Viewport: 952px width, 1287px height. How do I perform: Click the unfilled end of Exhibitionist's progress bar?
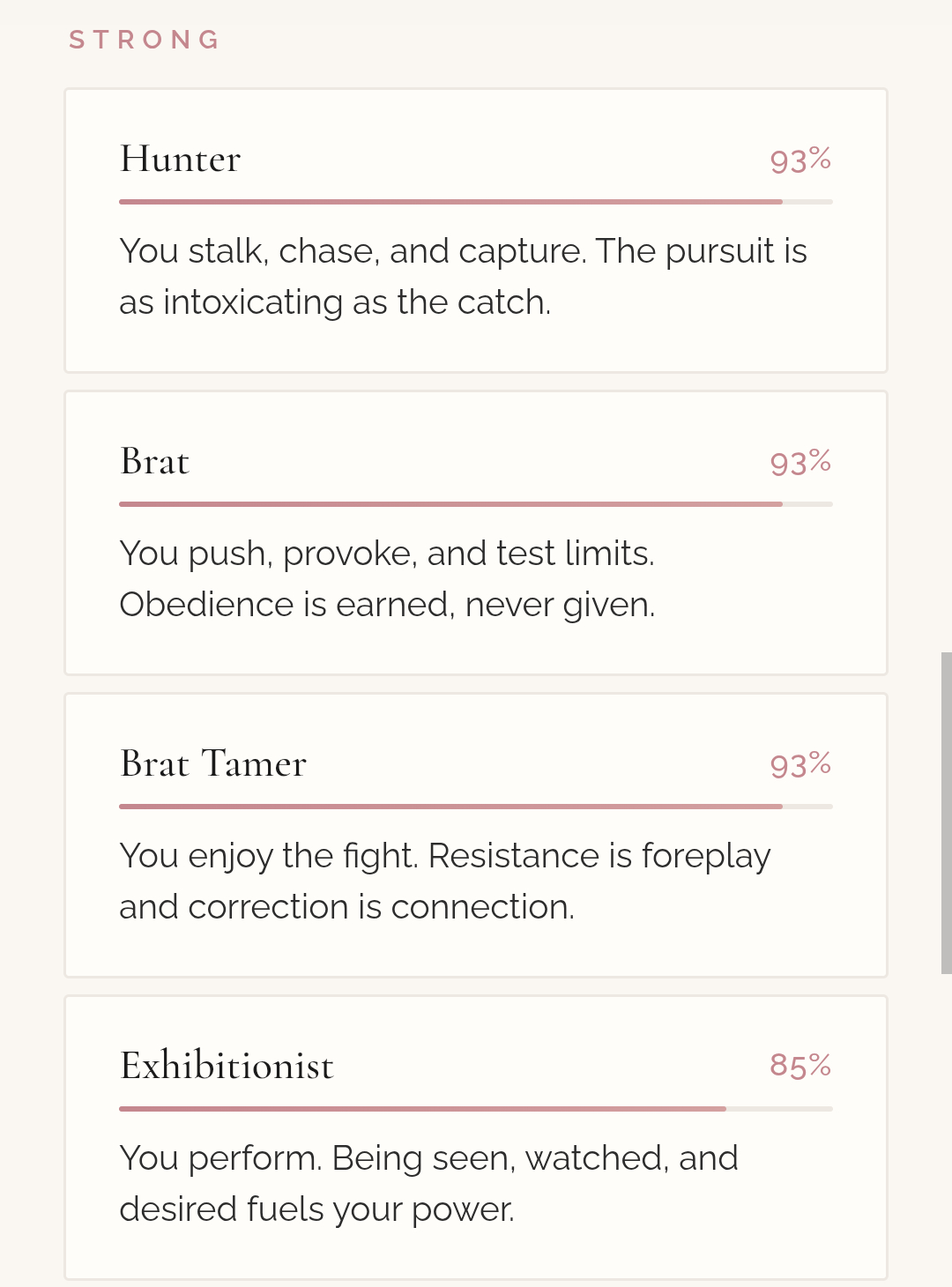pos(779,1109)
